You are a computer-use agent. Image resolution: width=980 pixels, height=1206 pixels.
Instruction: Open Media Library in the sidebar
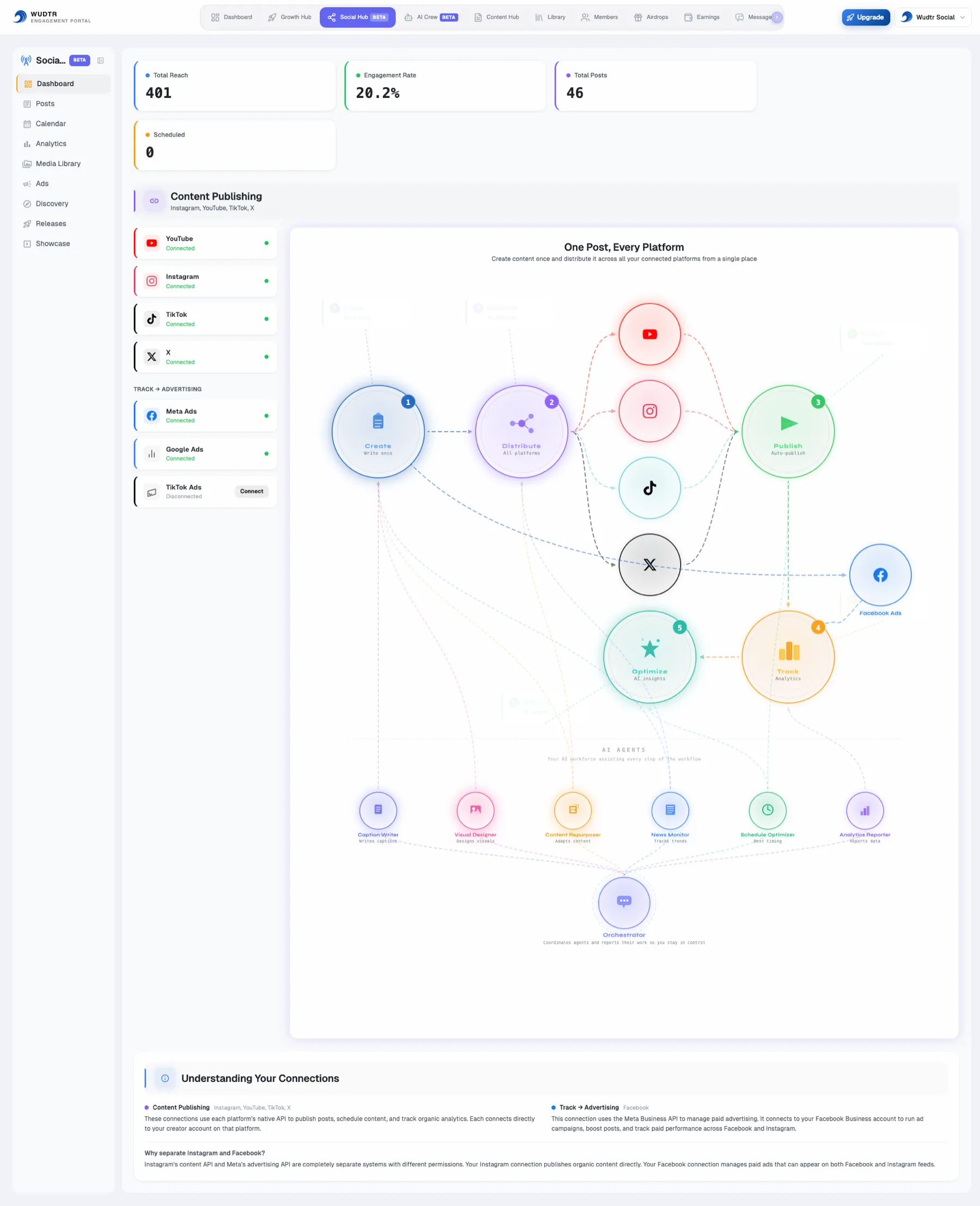click(64, 164)
